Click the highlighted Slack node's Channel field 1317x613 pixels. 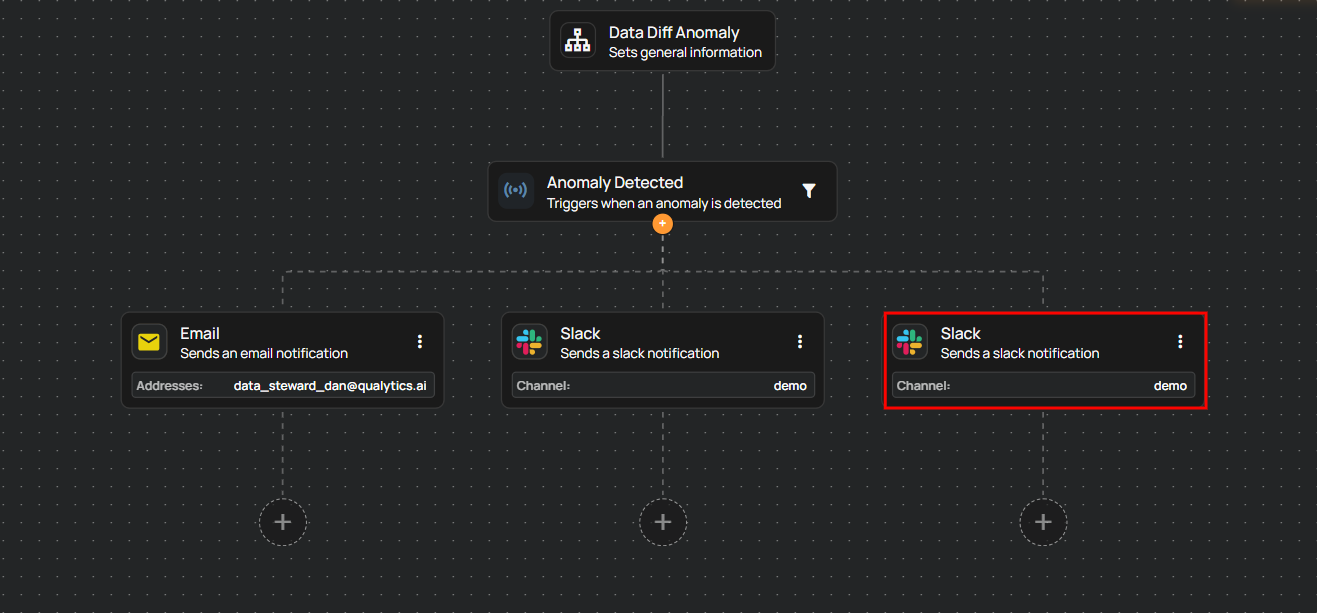click(x=1043, y=386)
